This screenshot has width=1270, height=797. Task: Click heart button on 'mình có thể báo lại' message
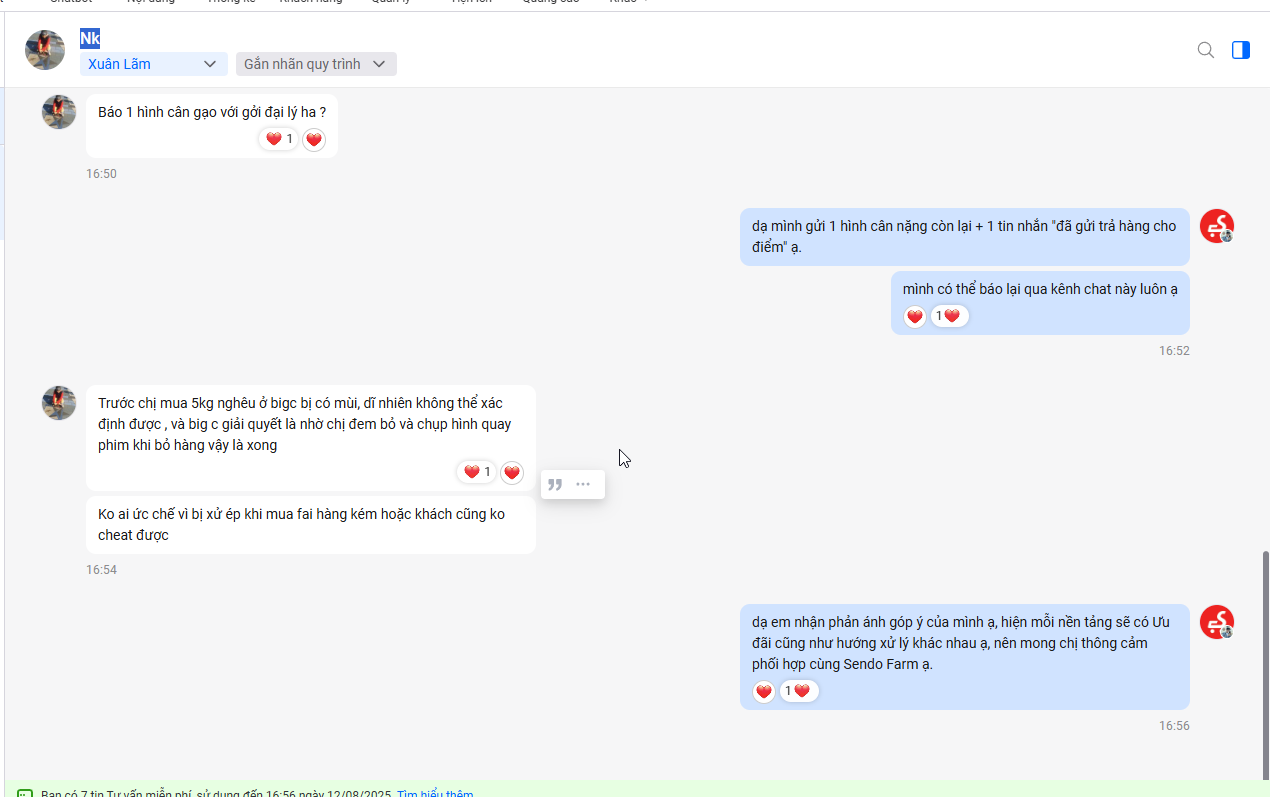tap(915, 317)
